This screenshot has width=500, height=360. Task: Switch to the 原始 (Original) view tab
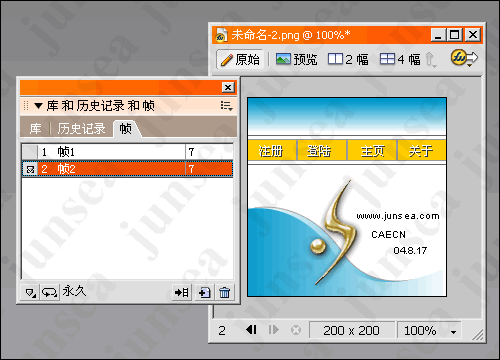pyautogui.click(x=240, y=60)
